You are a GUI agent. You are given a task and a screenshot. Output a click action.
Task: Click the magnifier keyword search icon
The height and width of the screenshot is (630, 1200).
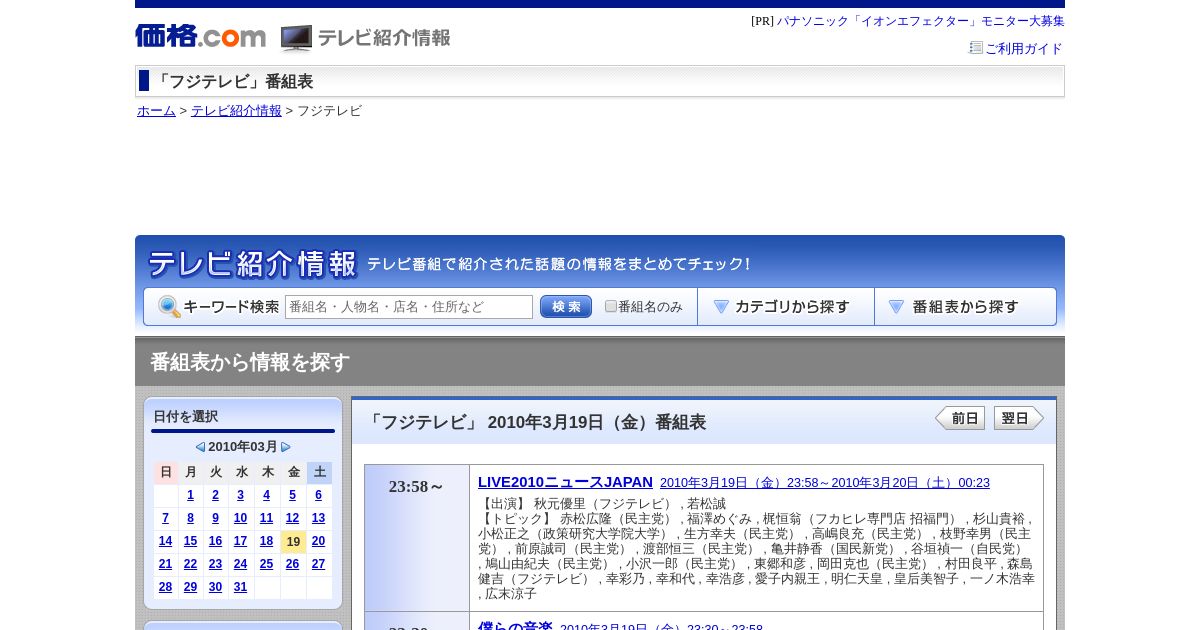click(169, 307)
